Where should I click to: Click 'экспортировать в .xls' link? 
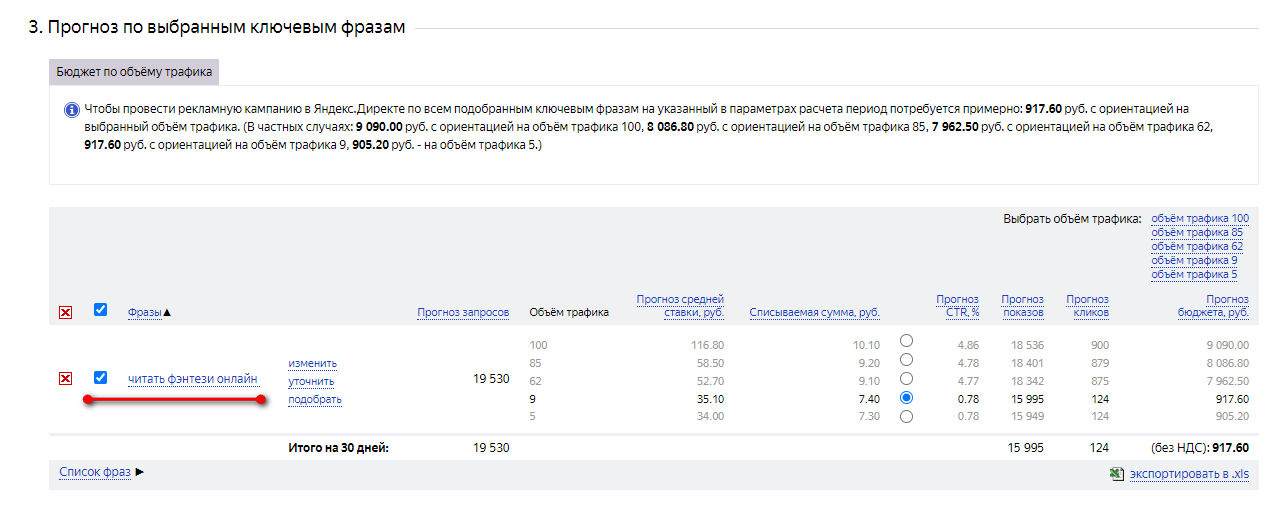point(1189,474)
